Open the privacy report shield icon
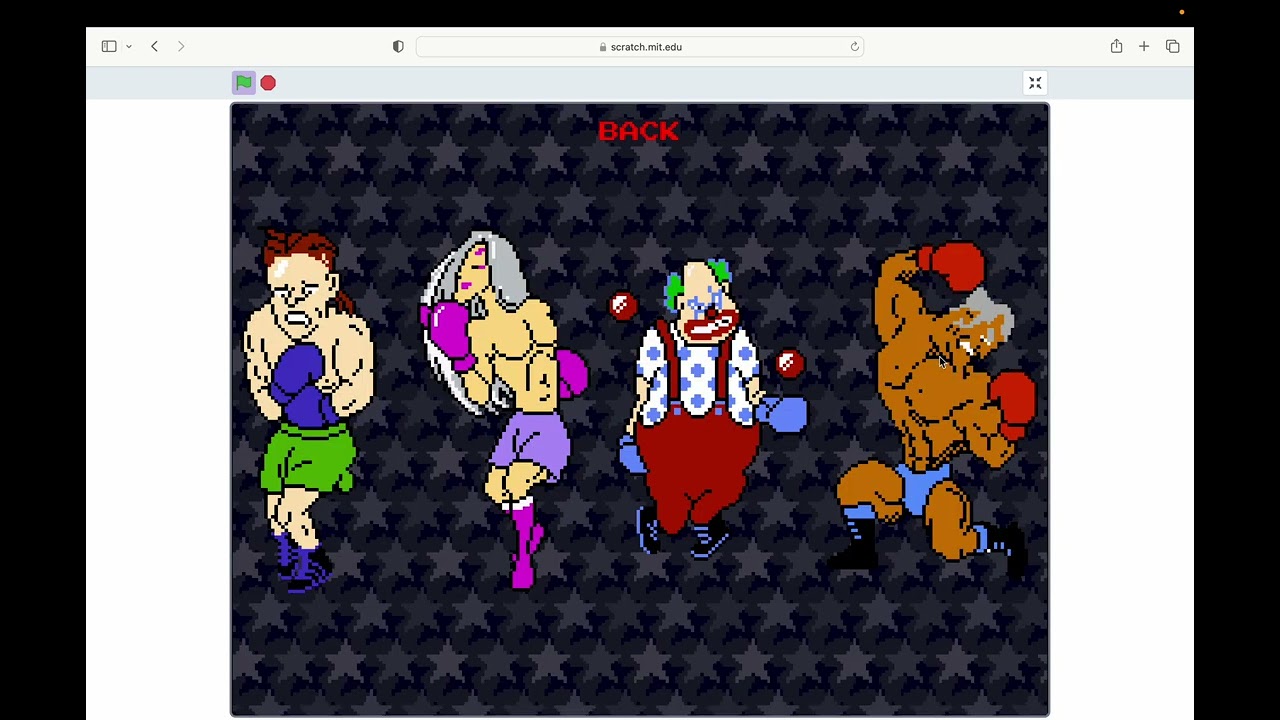The height and width of the screenshot is (720, 1280). pos(398,46)
